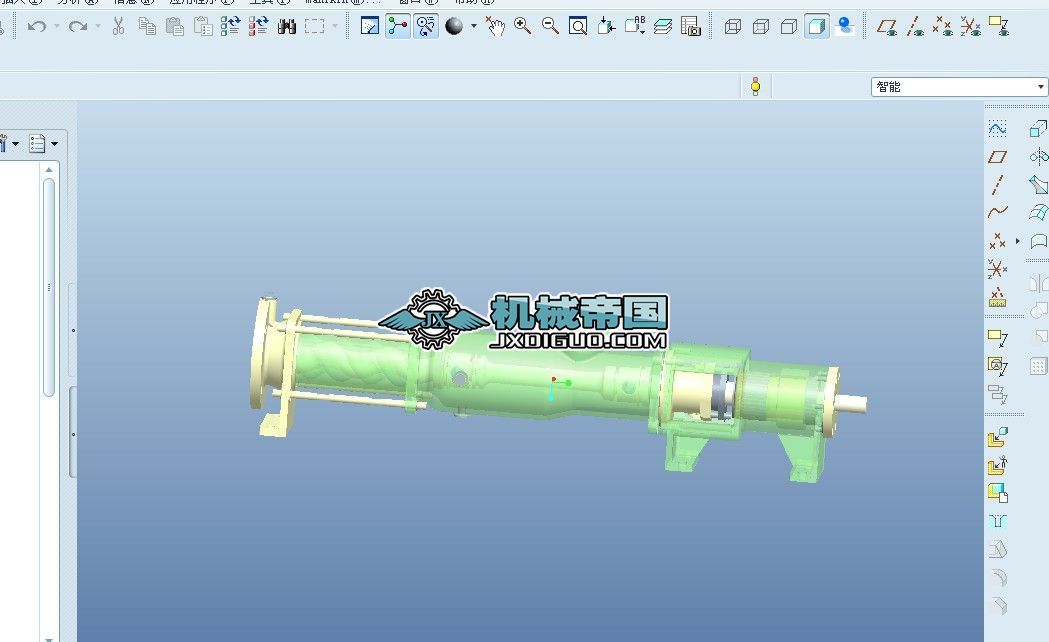Open Regeneration Manager
The image size is (1049, 642).
[x=258, y=26]
